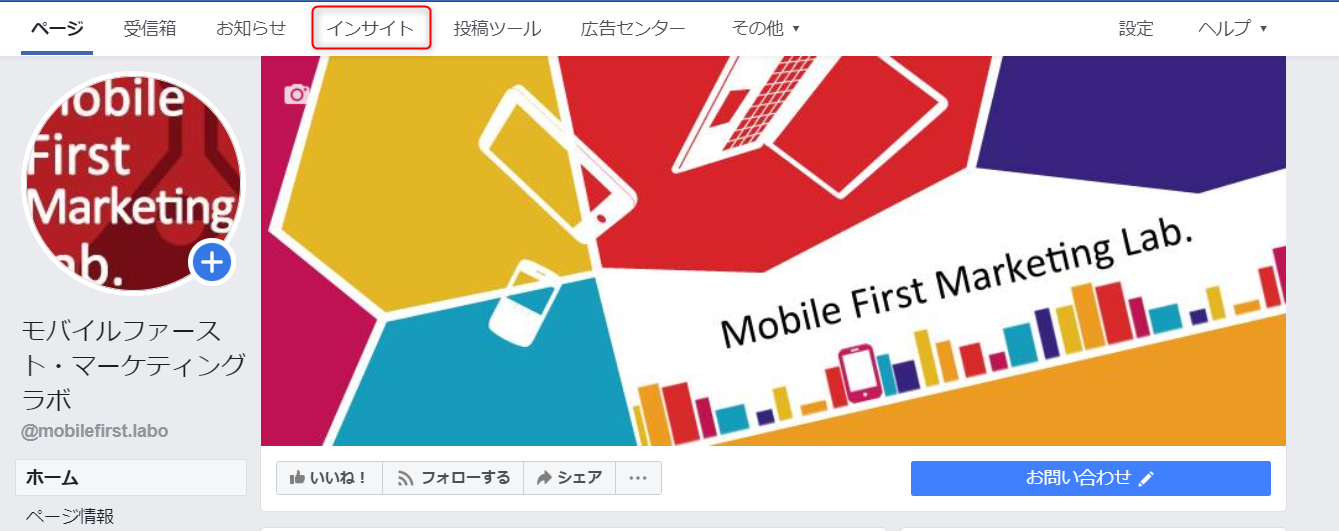Select the ページ tab

tap(57, 29)
